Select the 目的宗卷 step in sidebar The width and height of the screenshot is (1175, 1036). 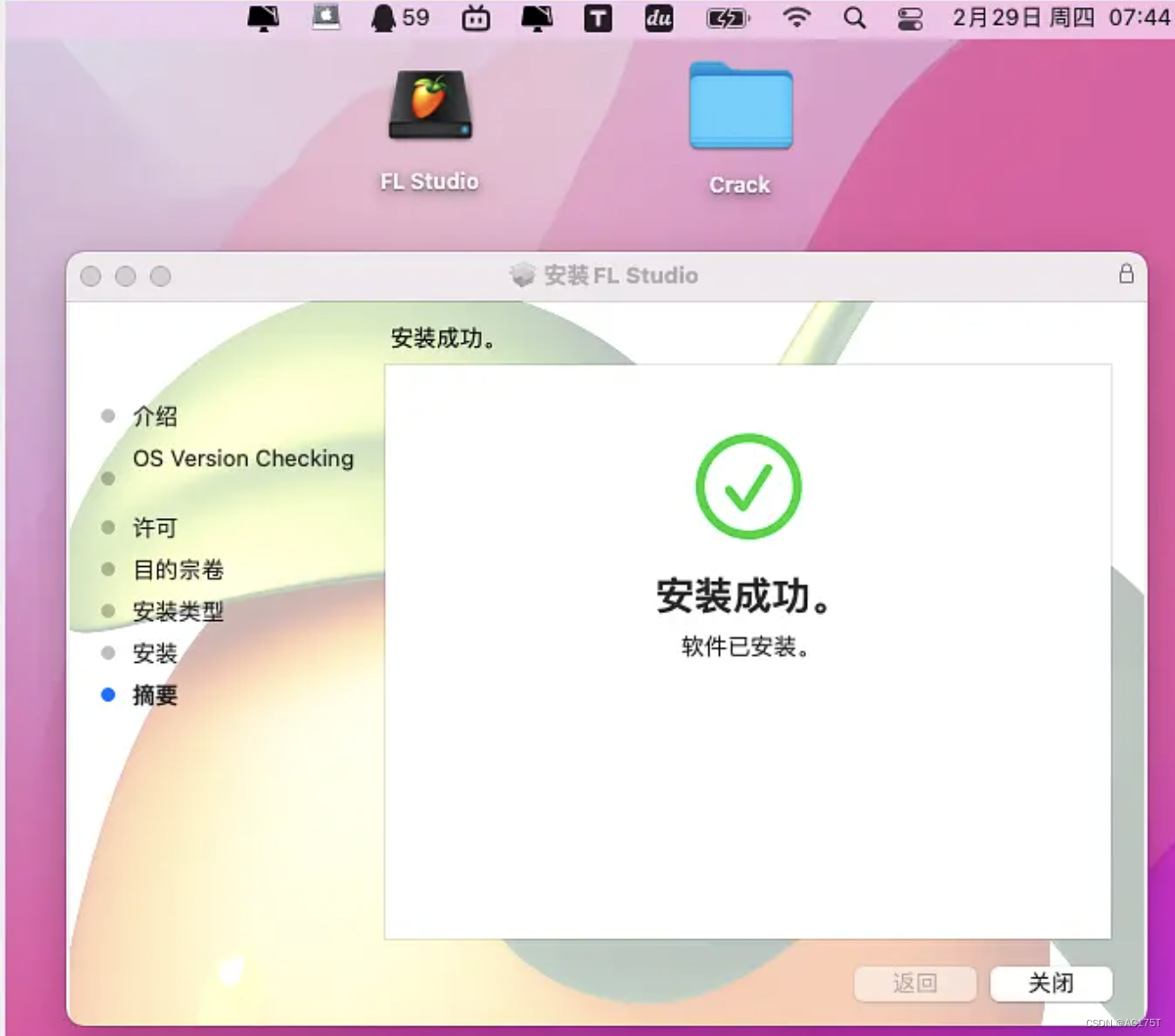[178, 570]
